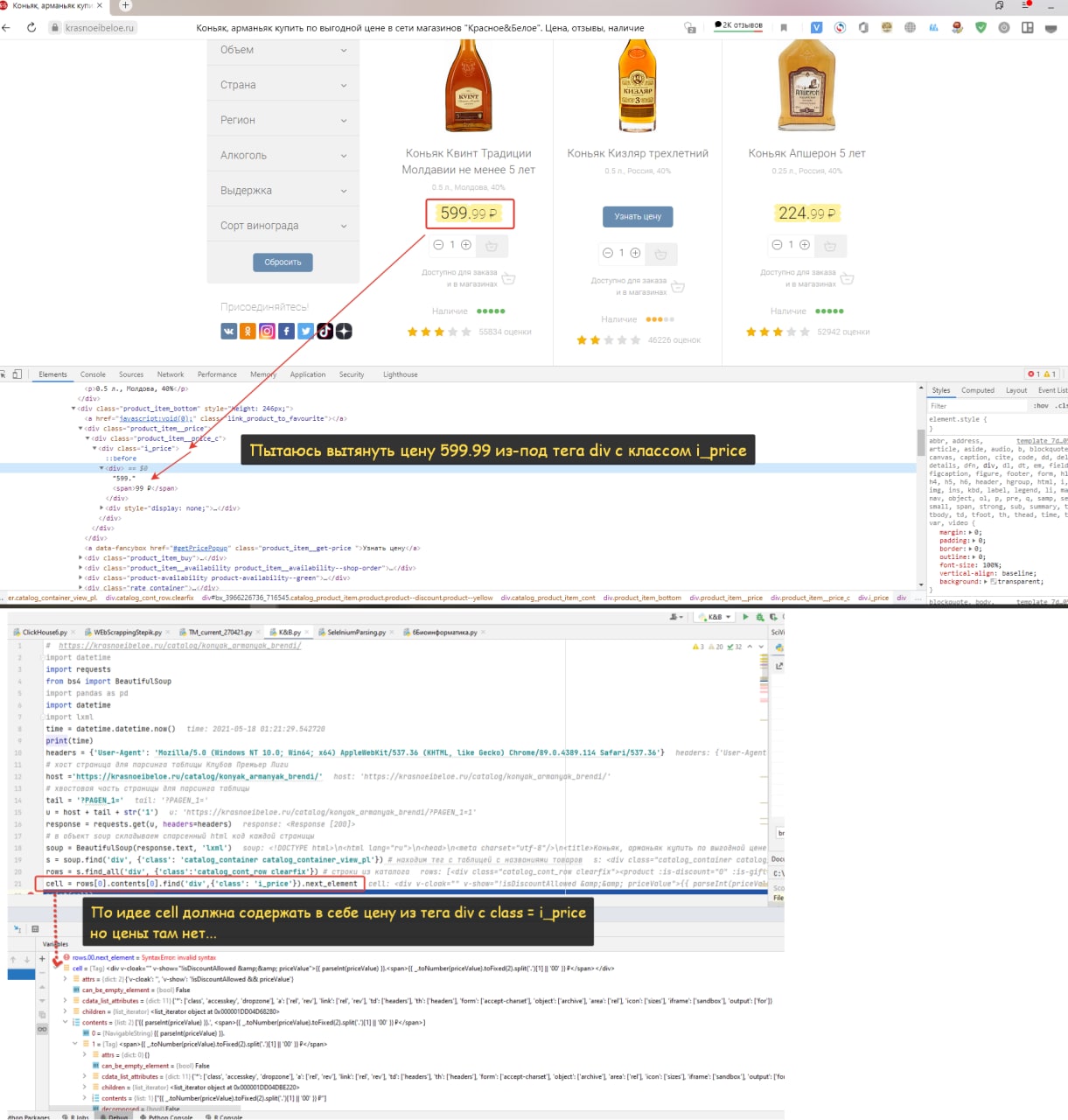Open the 2K отзывов reviews badge
The image size is (1068, 1120).
tap(738, 25)
